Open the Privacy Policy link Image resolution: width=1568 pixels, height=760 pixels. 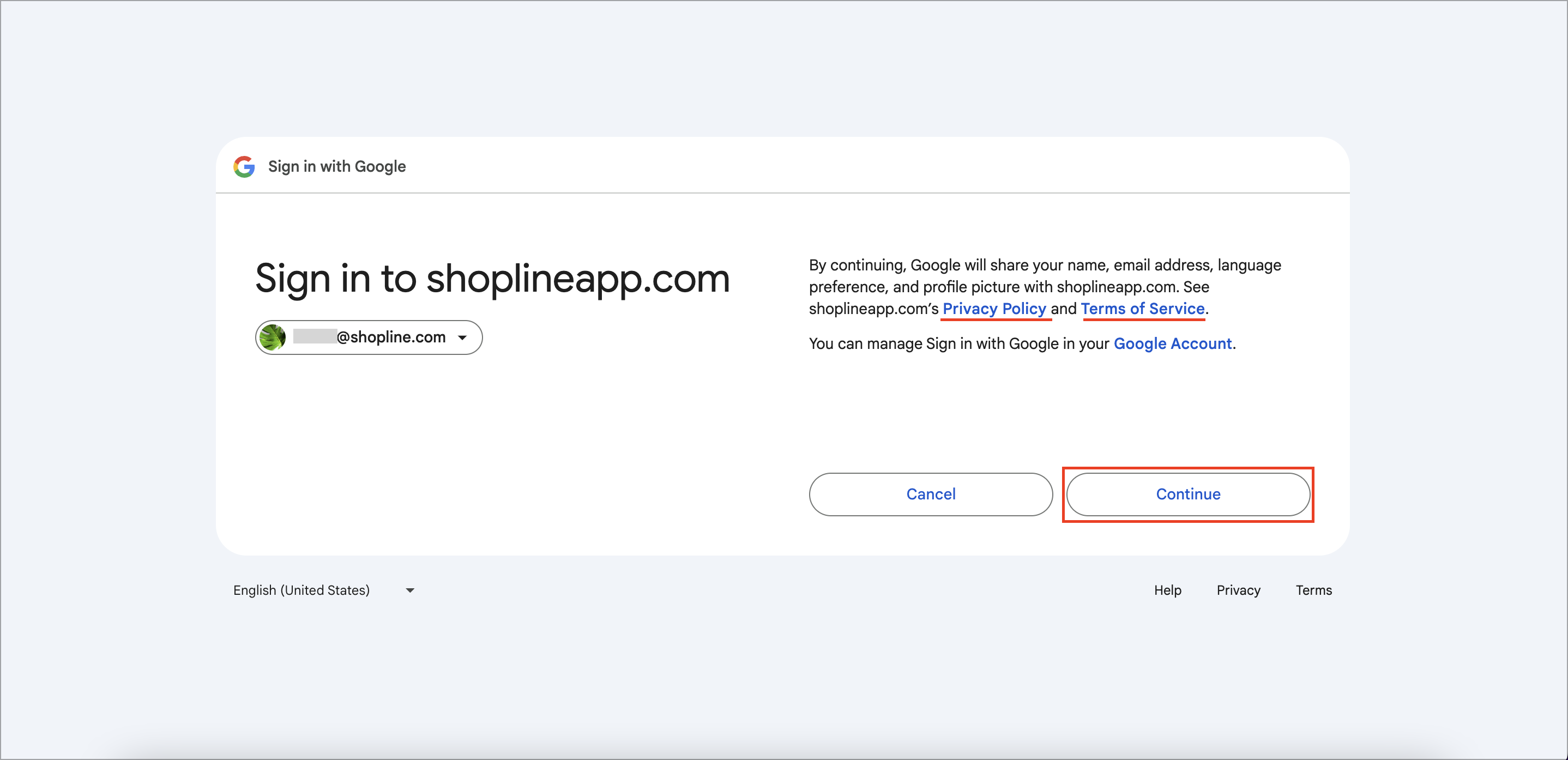[994, 309]
